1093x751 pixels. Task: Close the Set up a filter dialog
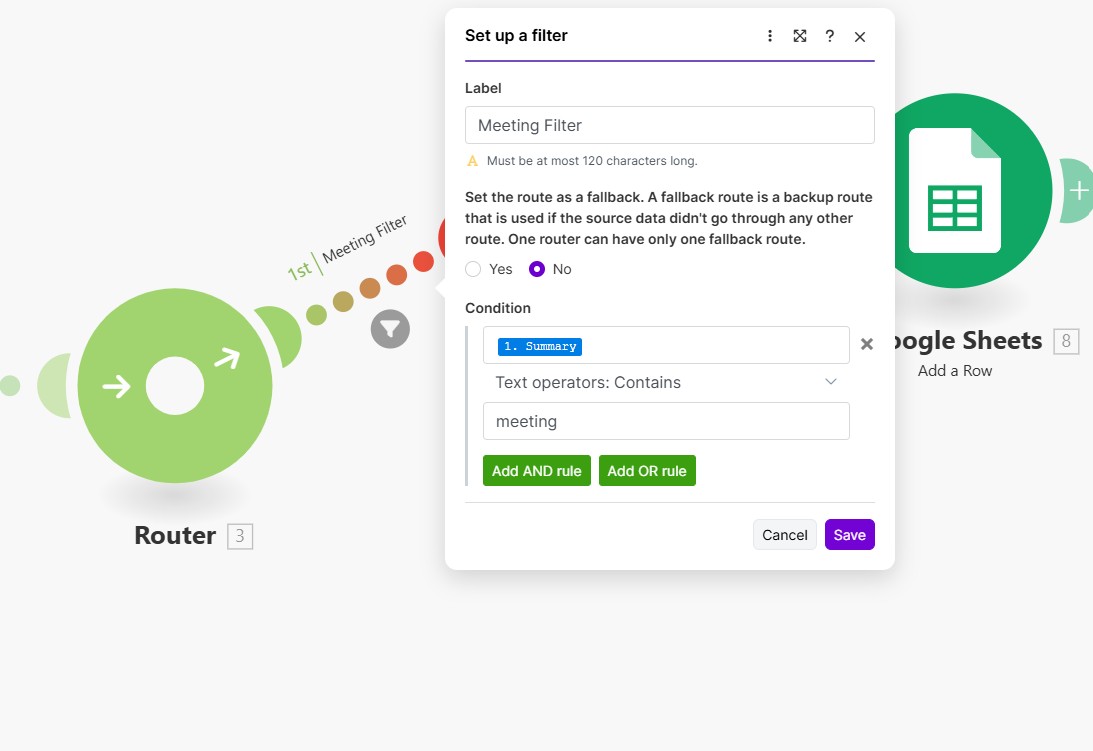click(x=859, y=36)
